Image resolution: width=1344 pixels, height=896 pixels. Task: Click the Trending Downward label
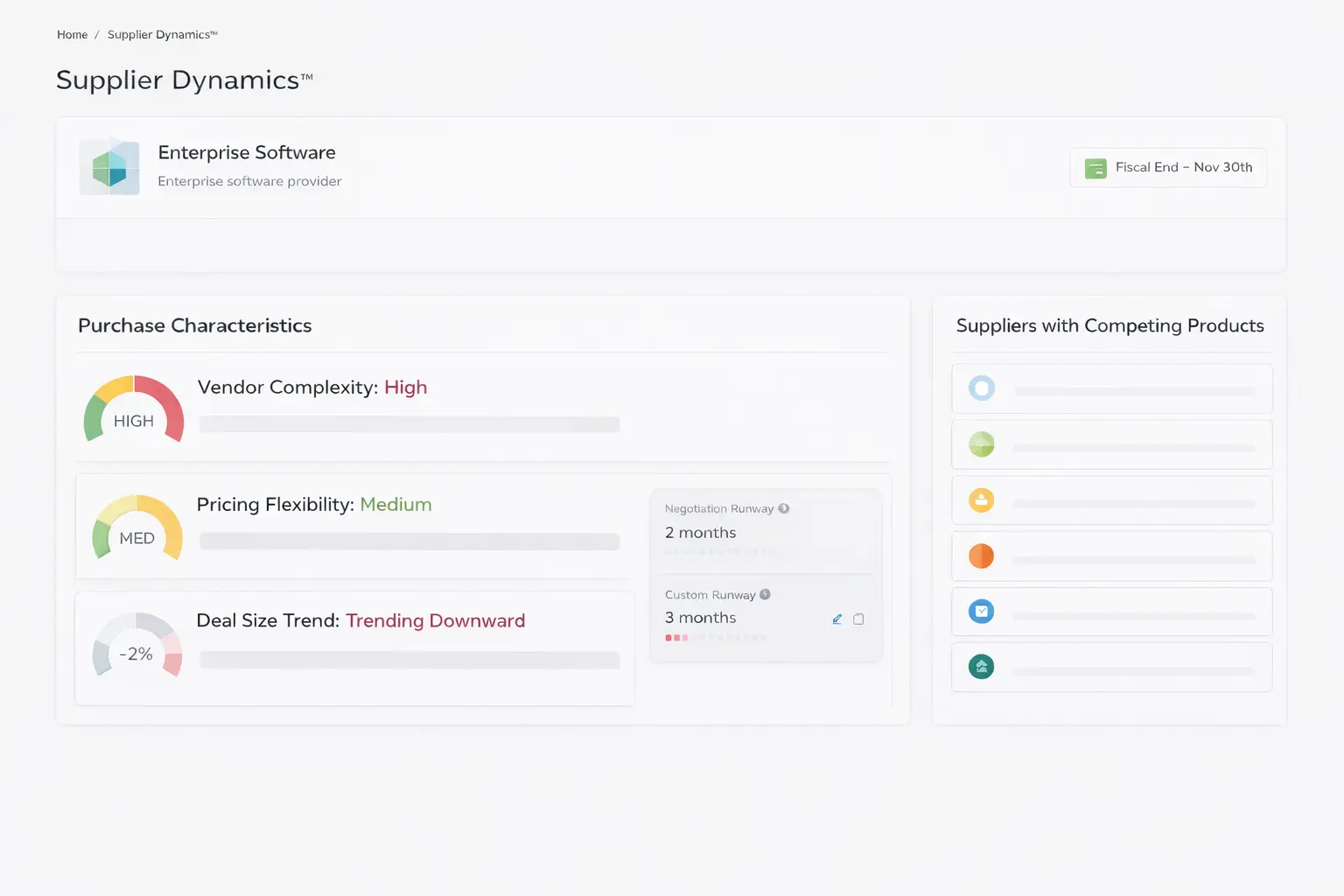[x=435, y=620]
